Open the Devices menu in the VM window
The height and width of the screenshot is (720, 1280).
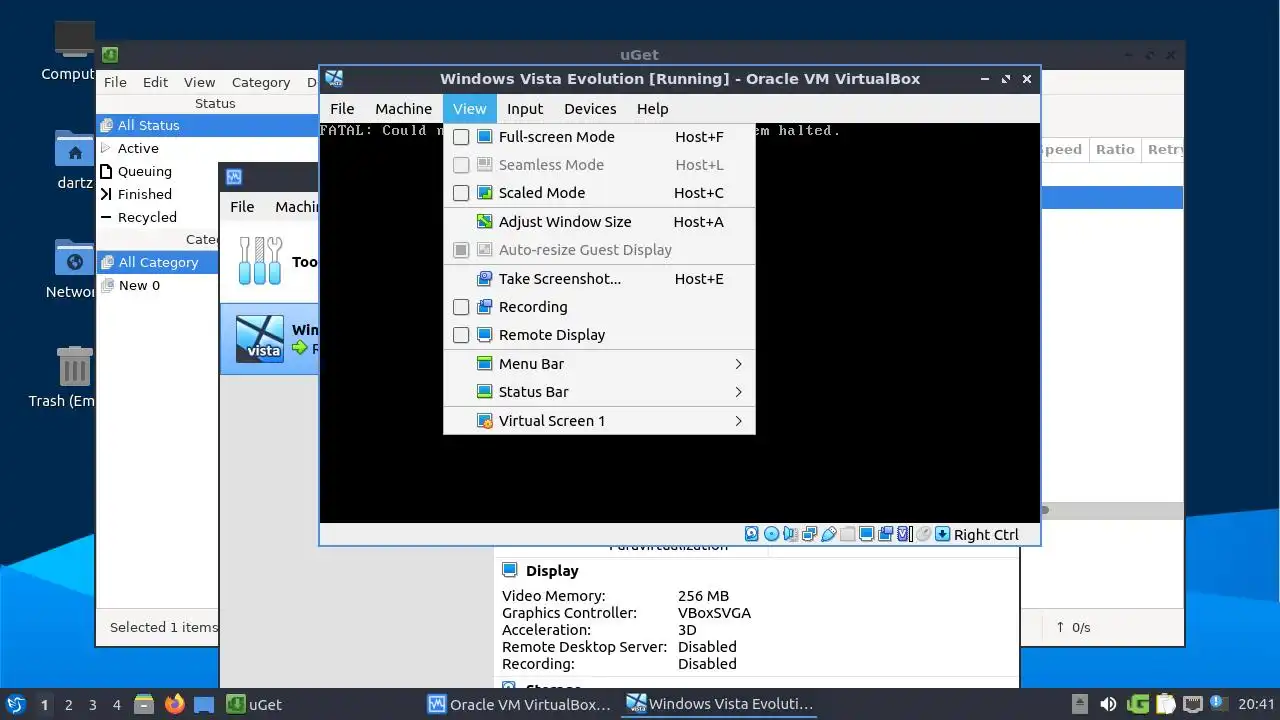pyautogui.click(x=590, y=109)
